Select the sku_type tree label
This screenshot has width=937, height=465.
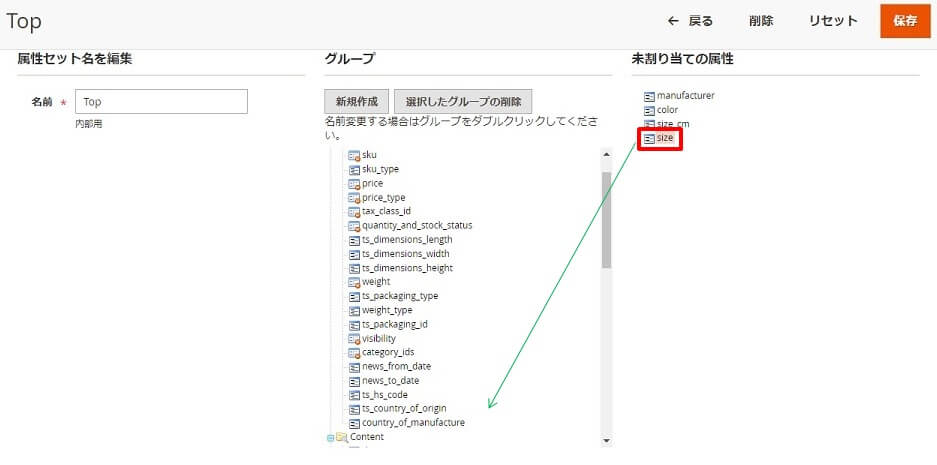[x=380, y=170]
